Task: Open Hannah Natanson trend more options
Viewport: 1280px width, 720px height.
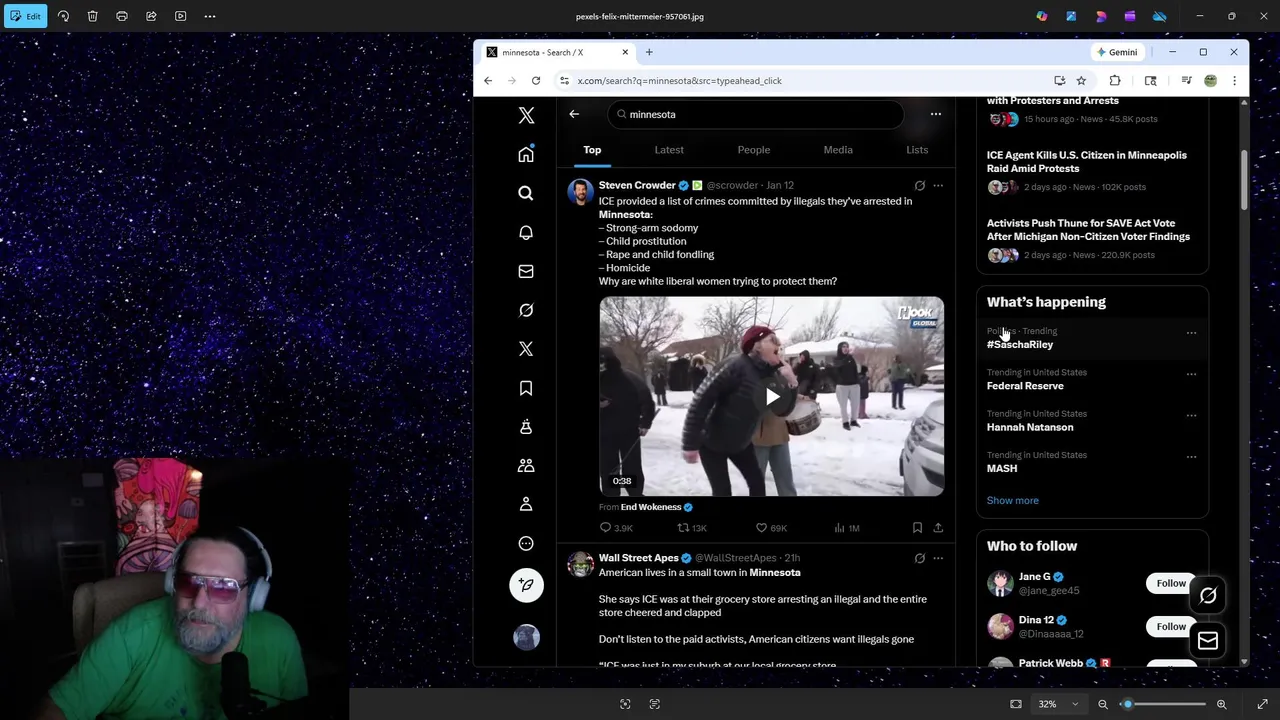Action: [1191, 416]
